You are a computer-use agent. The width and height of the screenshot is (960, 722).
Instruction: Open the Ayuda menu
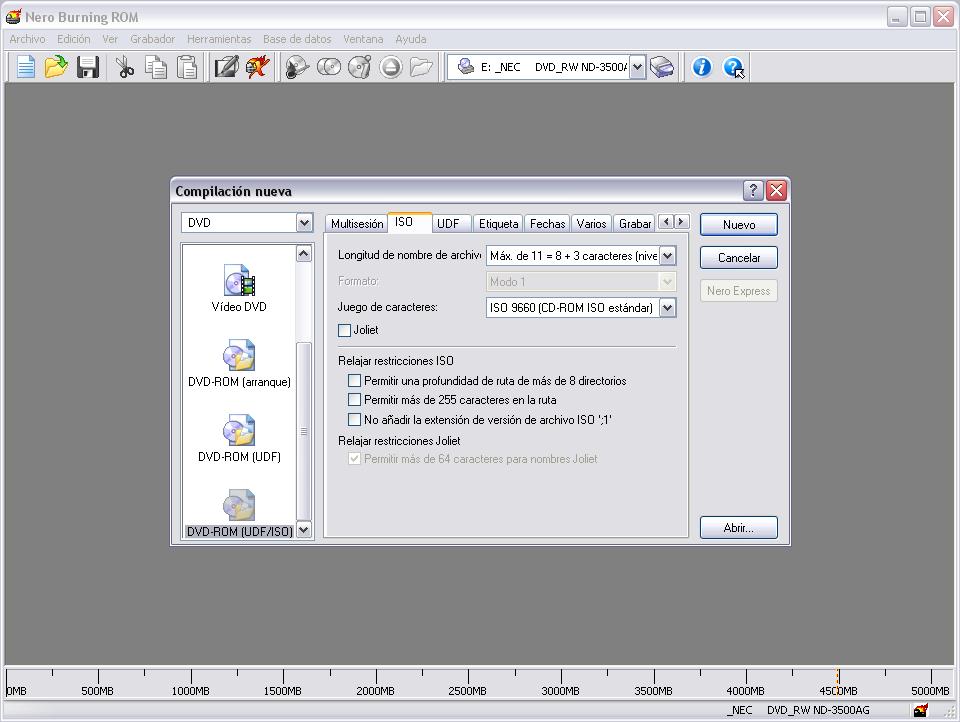(411, 39)
